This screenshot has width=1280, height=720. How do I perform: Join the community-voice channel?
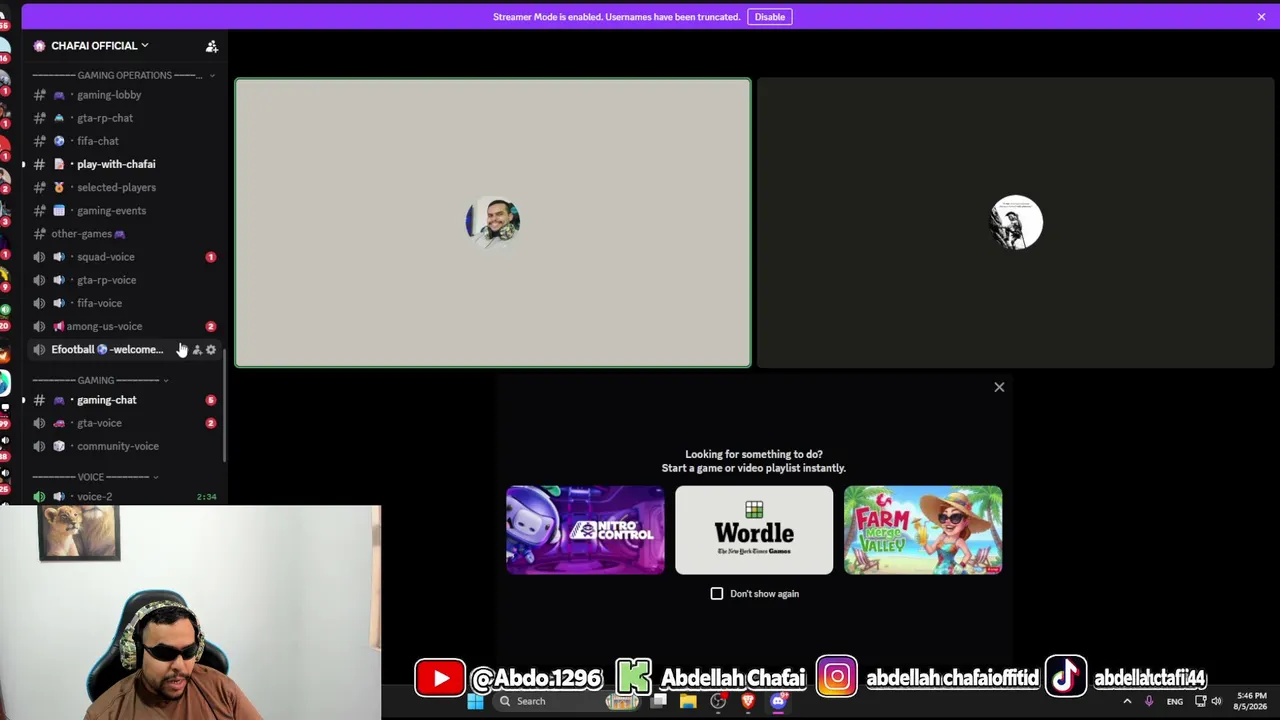pyautogui.click(x=124, y=446)
